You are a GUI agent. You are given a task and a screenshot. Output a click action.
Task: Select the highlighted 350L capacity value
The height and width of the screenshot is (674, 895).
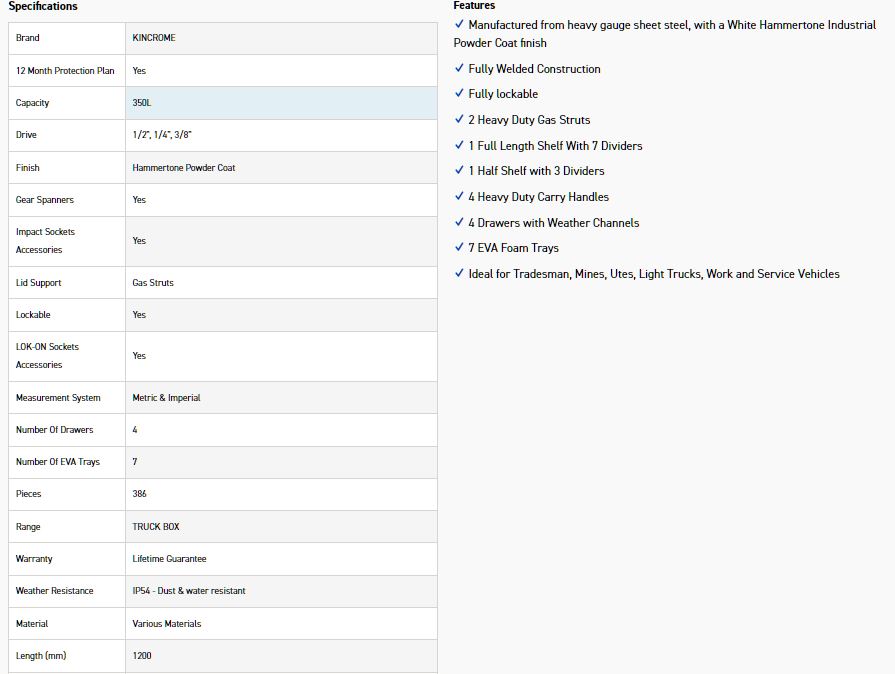141,103
